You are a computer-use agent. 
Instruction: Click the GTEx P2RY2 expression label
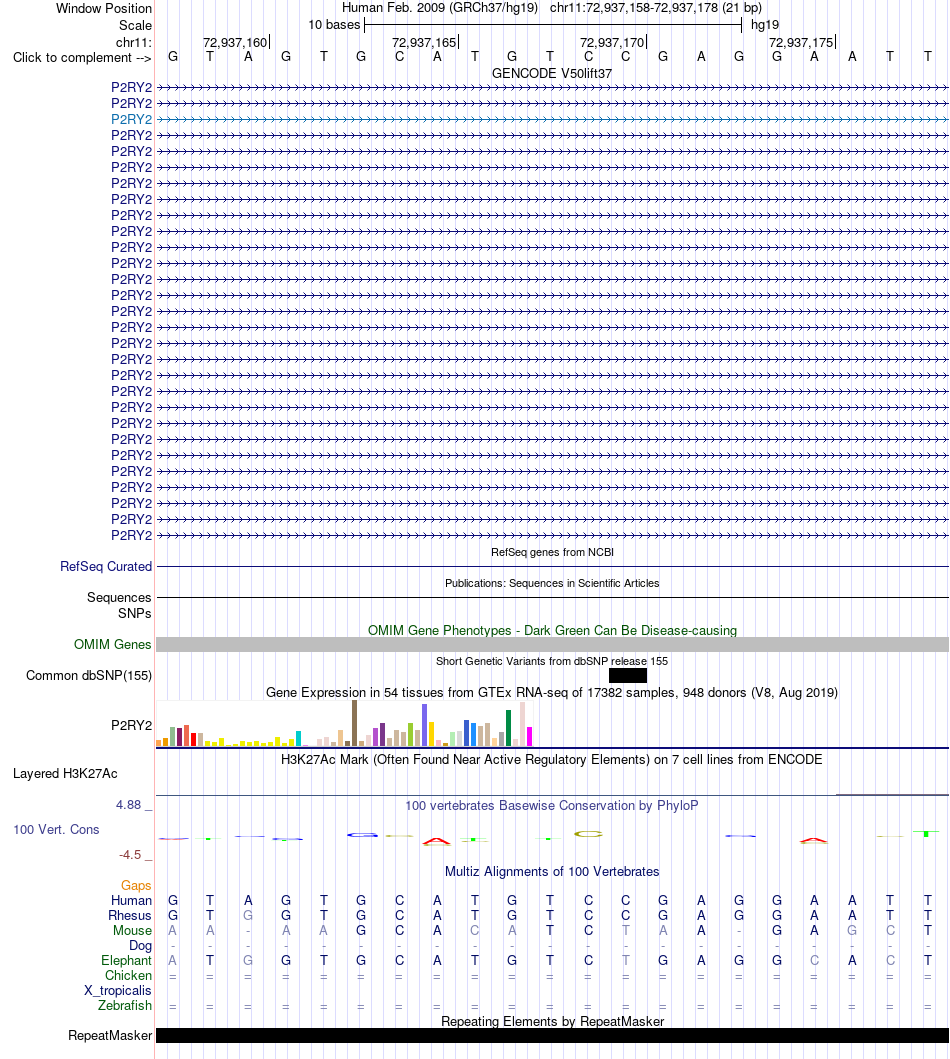pyautogui.click(x=132, y=725)
